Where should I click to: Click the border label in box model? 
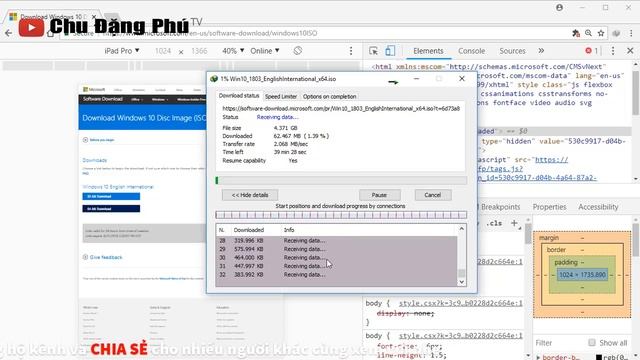pos(556,250)
